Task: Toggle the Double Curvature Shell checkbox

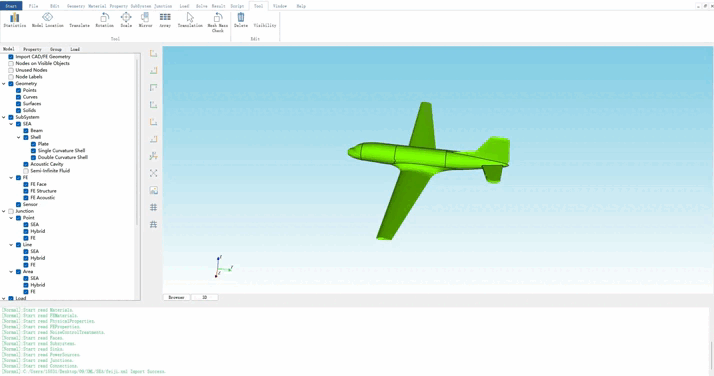Action: pos(33,158)
